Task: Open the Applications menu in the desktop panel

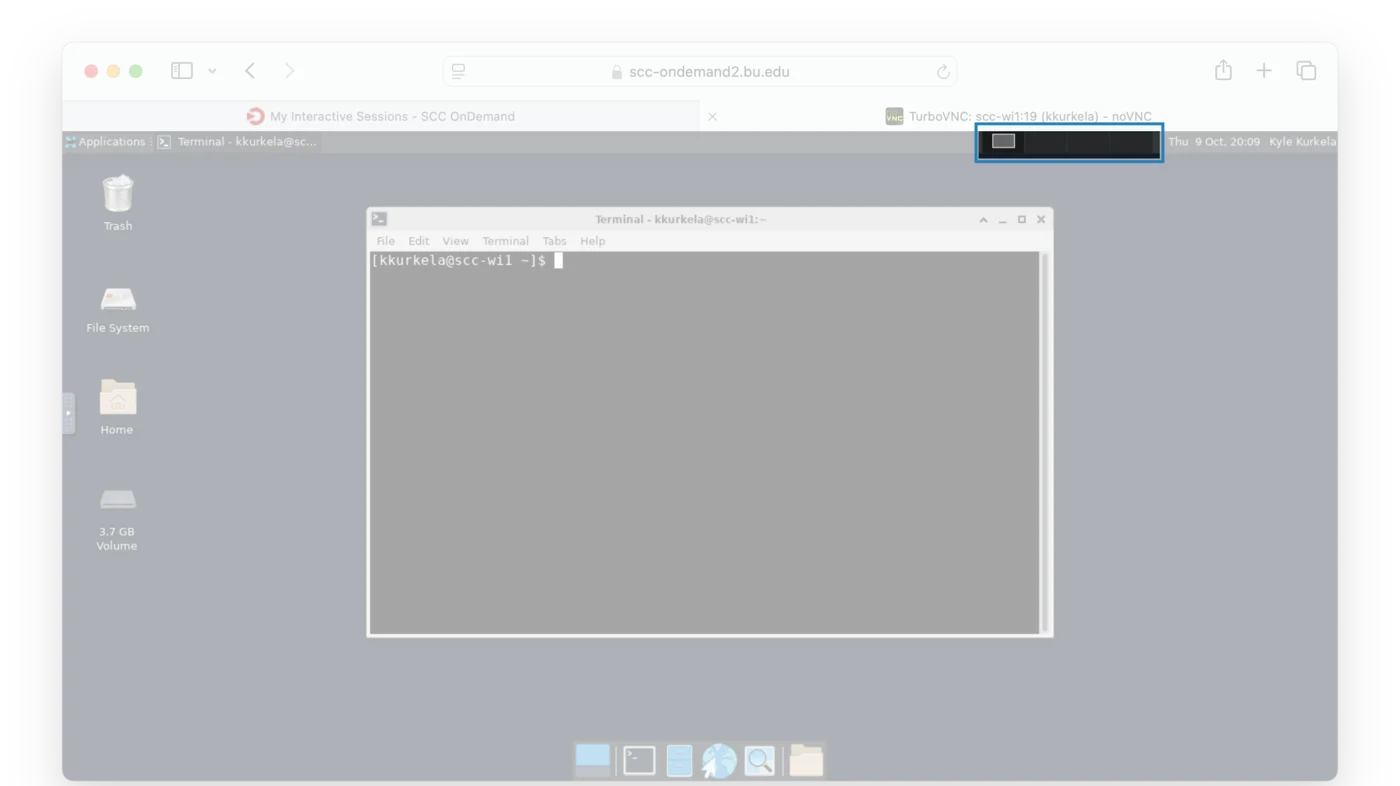Action: click(105, 142)
